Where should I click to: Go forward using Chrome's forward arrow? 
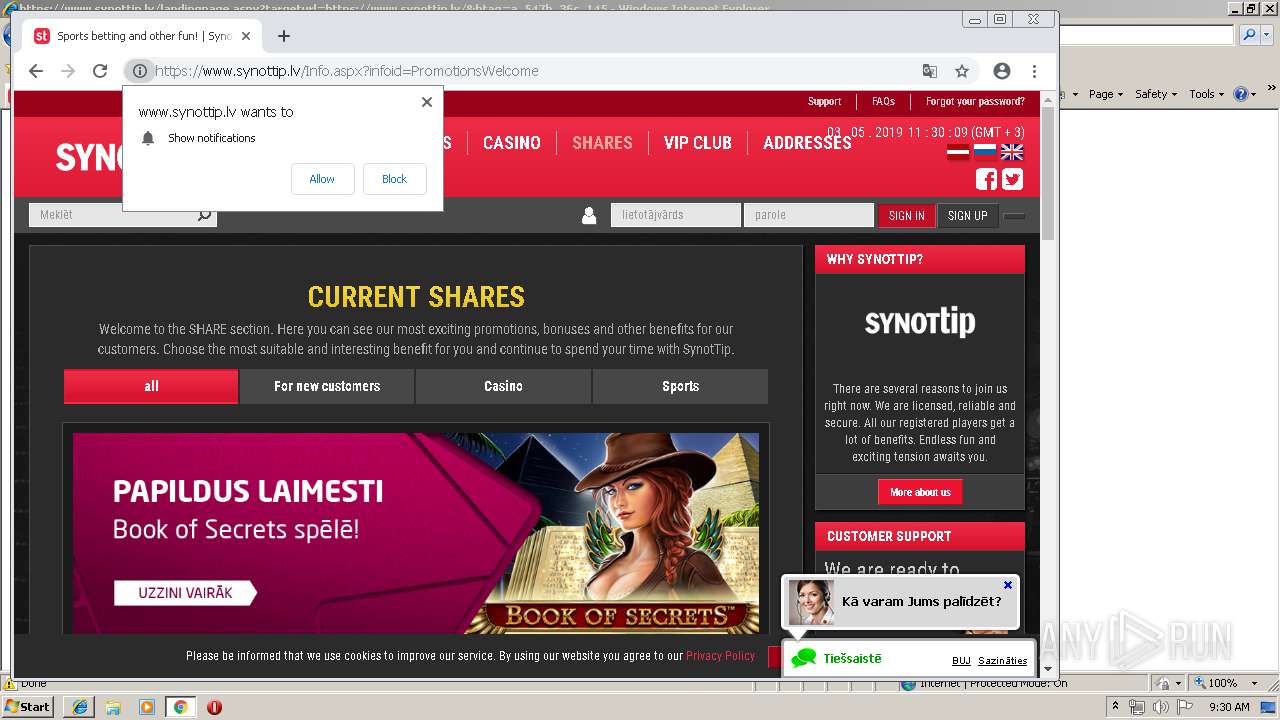(68, 71)
